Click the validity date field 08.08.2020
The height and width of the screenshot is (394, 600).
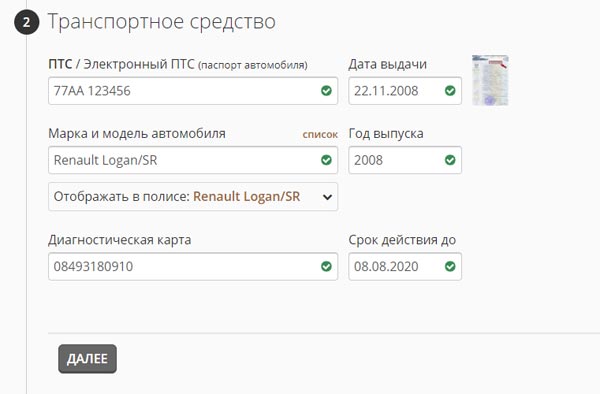405,266
